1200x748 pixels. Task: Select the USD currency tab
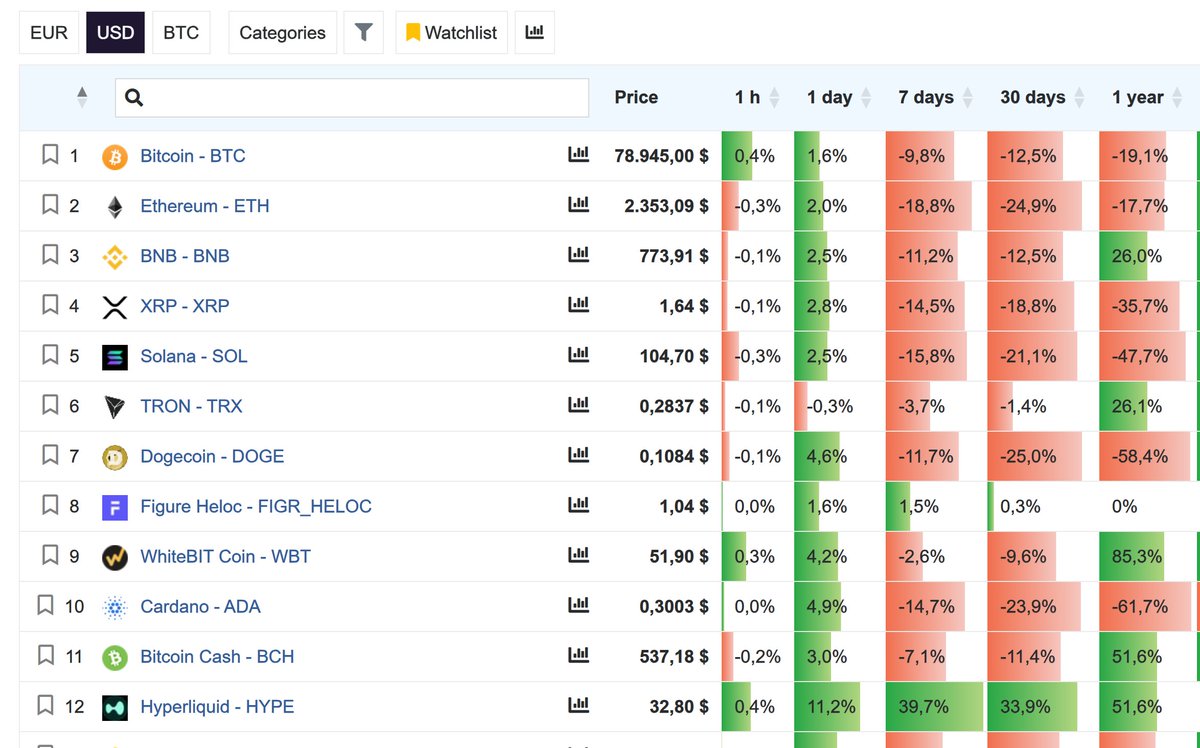point(116,32)
